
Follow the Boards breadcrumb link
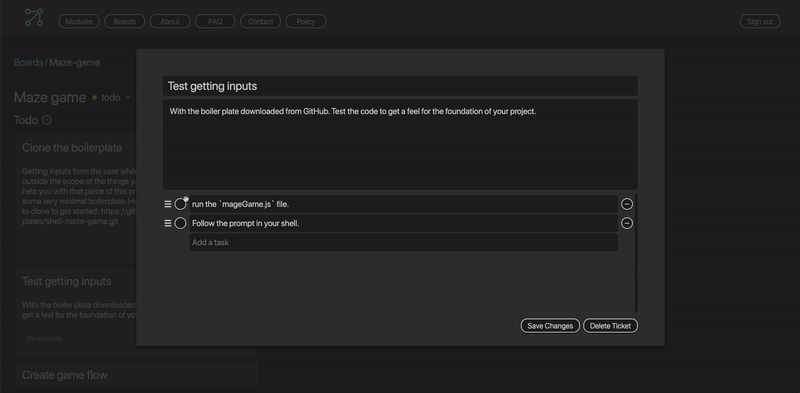[x=28, y=63]
